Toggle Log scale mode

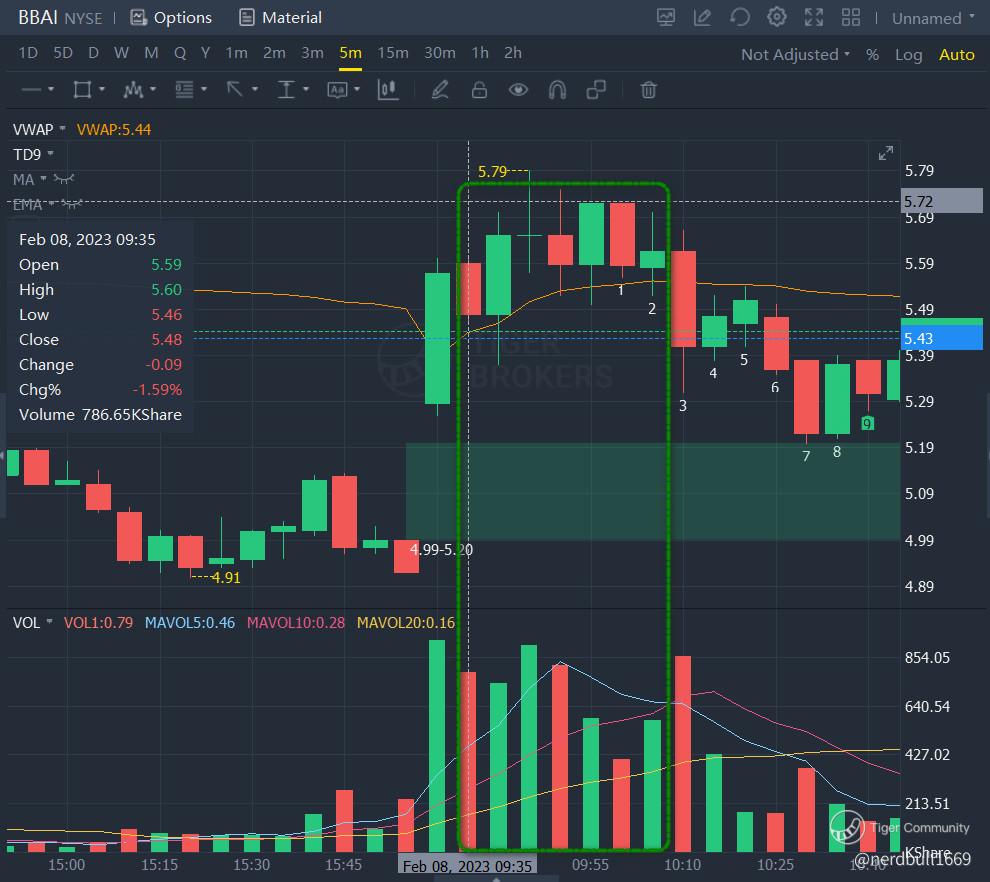coord(909,55)
